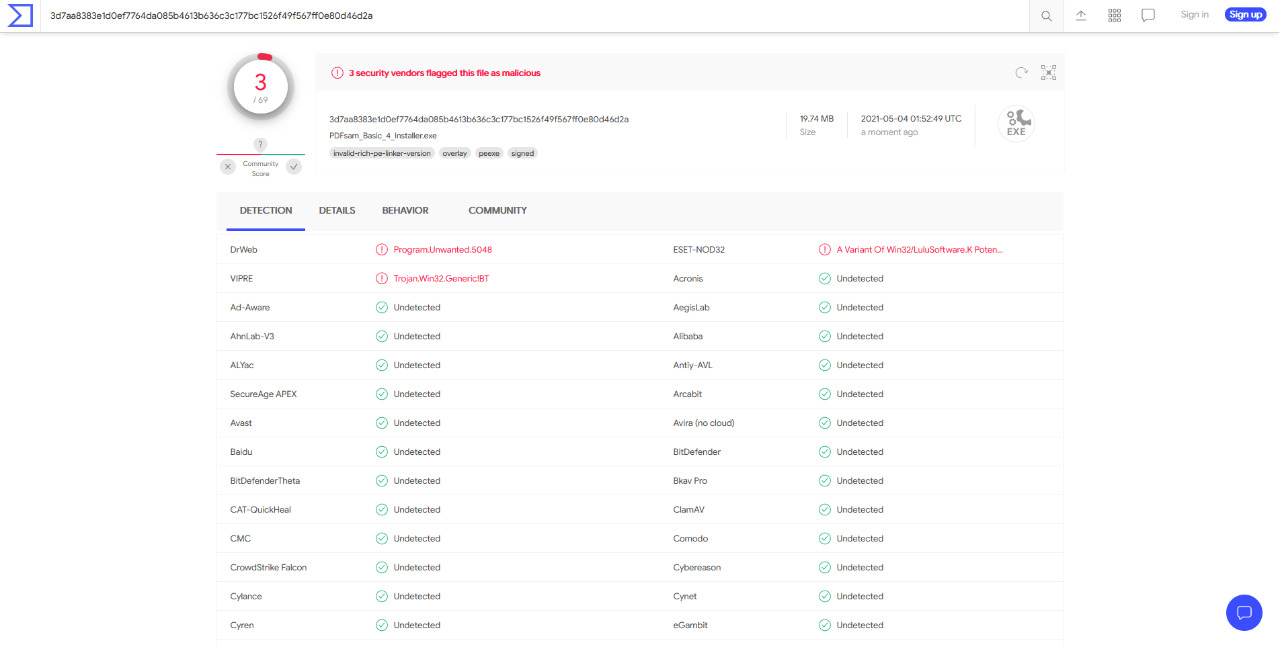Open the Behavior tab
1280x647 pixels.
[405, 211]
